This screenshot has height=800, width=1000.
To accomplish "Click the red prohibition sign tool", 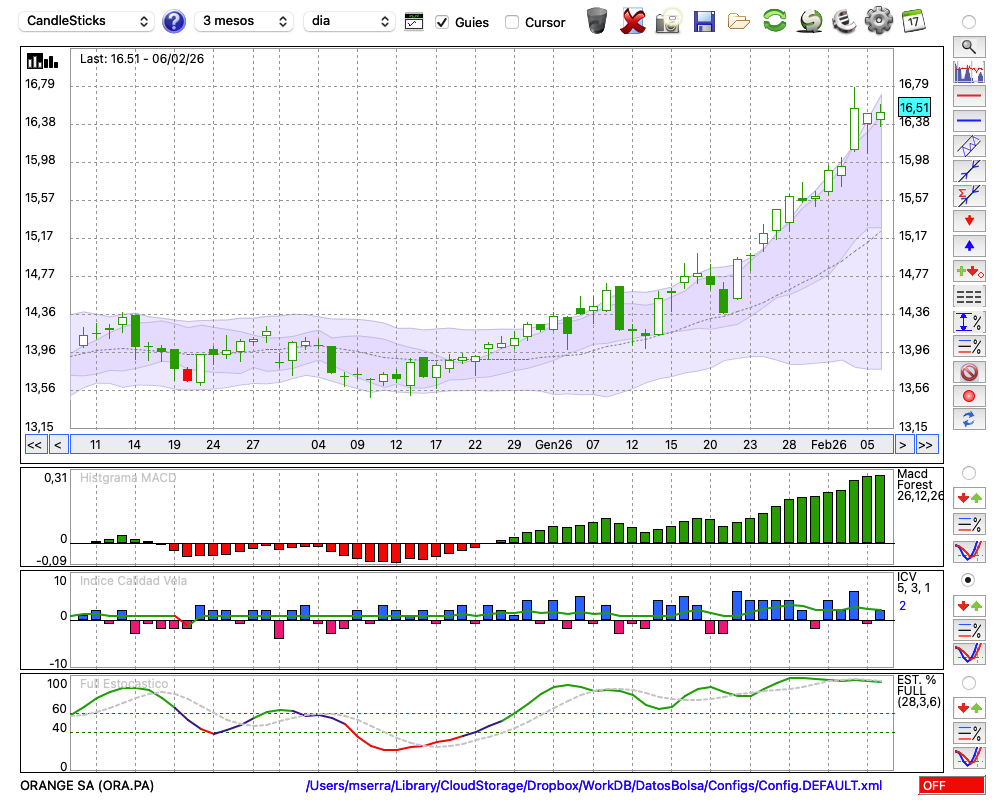I will pos(968,372).
